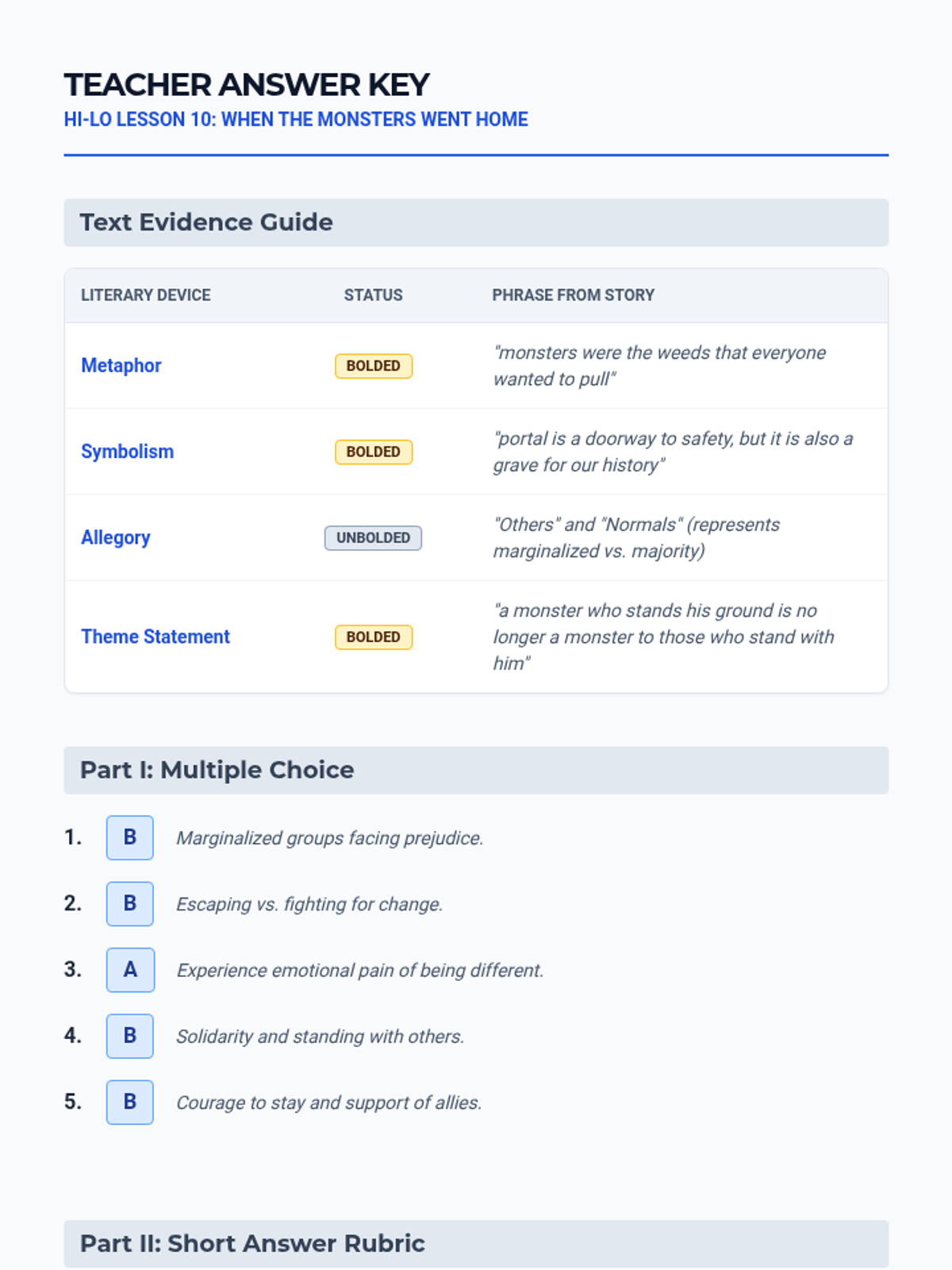Click the STATUS column header
Screen dimensions: 952x1270
pos(373,295)
